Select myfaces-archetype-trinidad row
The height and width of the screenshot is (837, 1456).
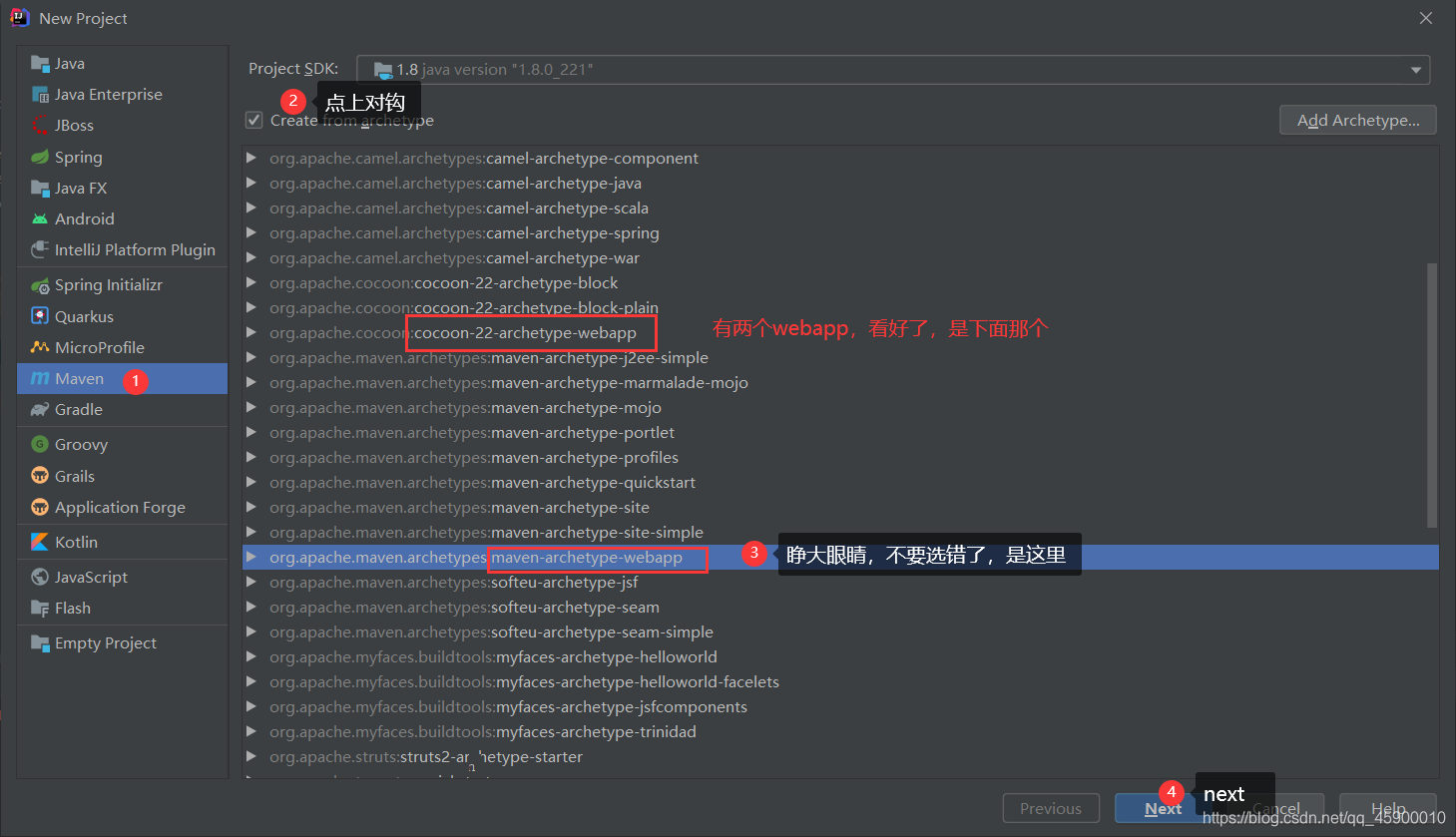(840, 731)
